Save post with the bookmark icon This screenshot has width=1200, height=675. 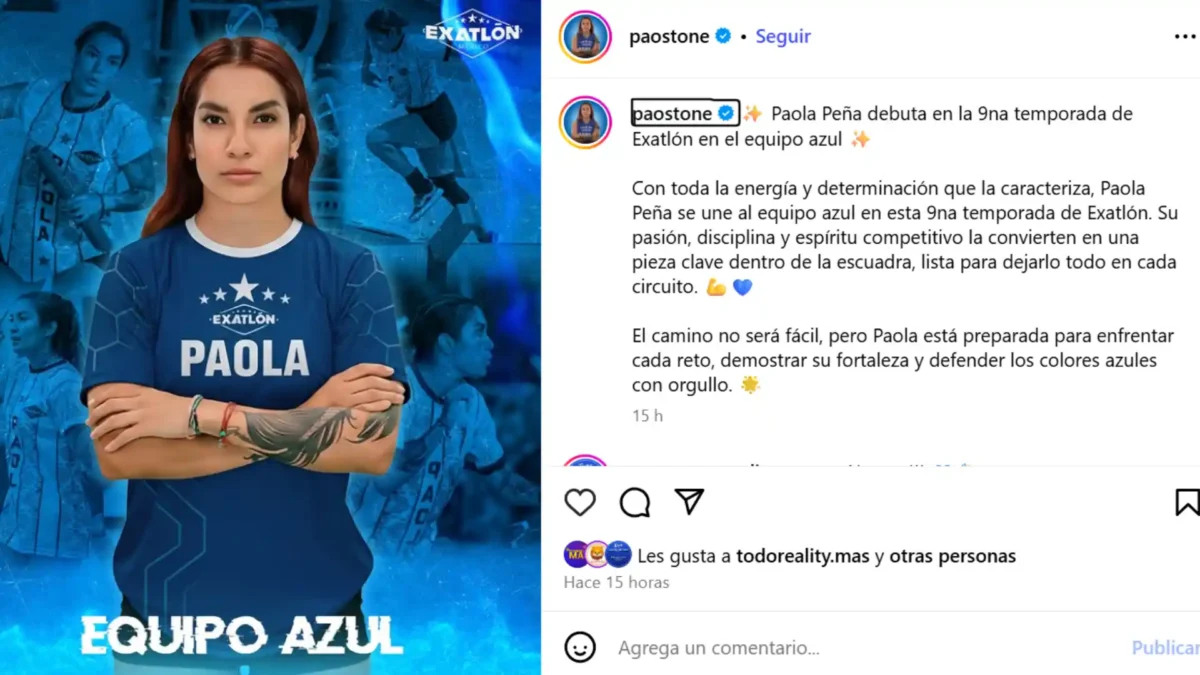(x=1186, y=502)
